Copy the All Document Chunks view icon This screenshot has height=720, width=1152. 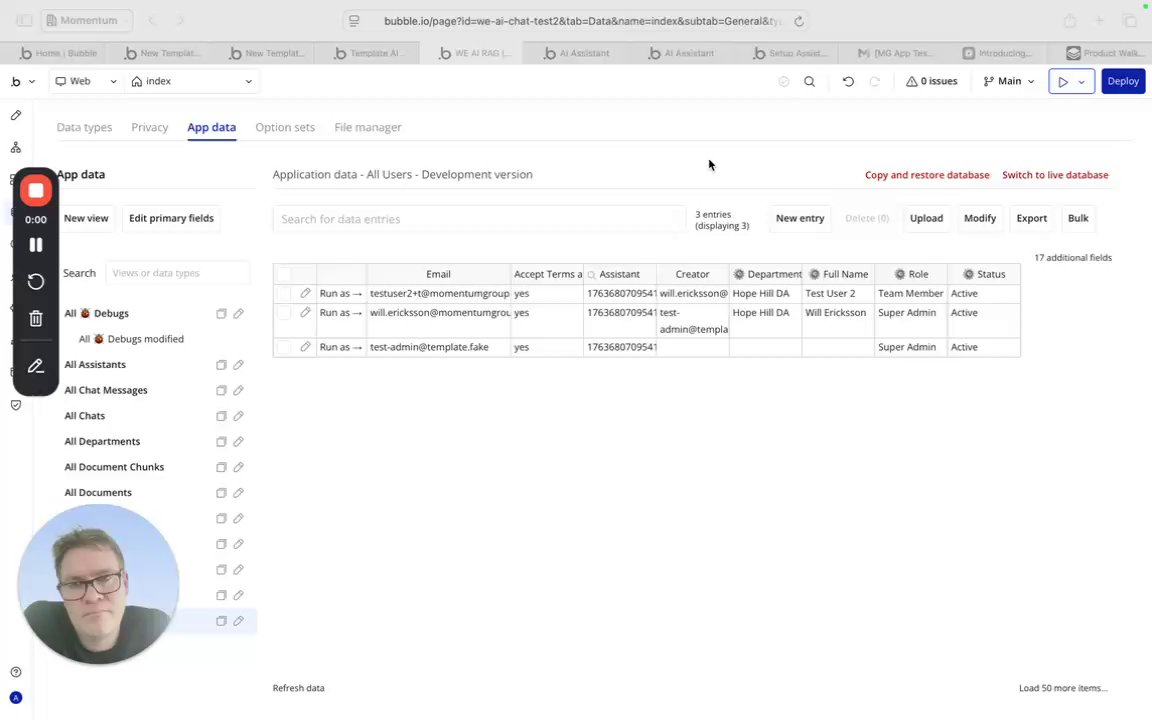pos(221,468)
